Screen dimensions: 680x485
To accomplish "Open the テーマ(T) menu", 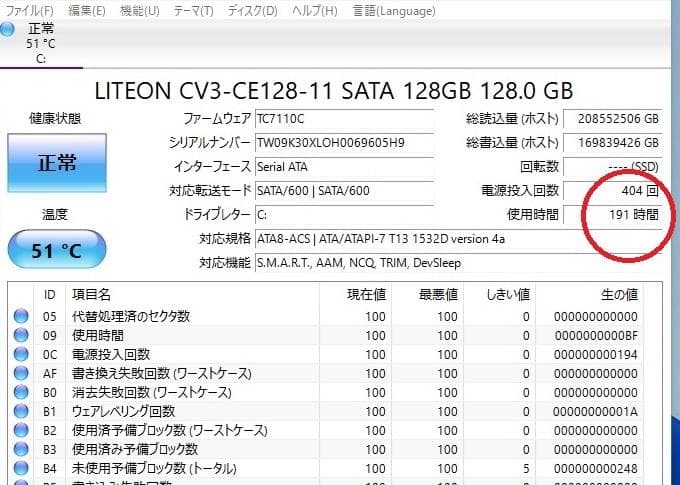I will (x=193, y=10).
